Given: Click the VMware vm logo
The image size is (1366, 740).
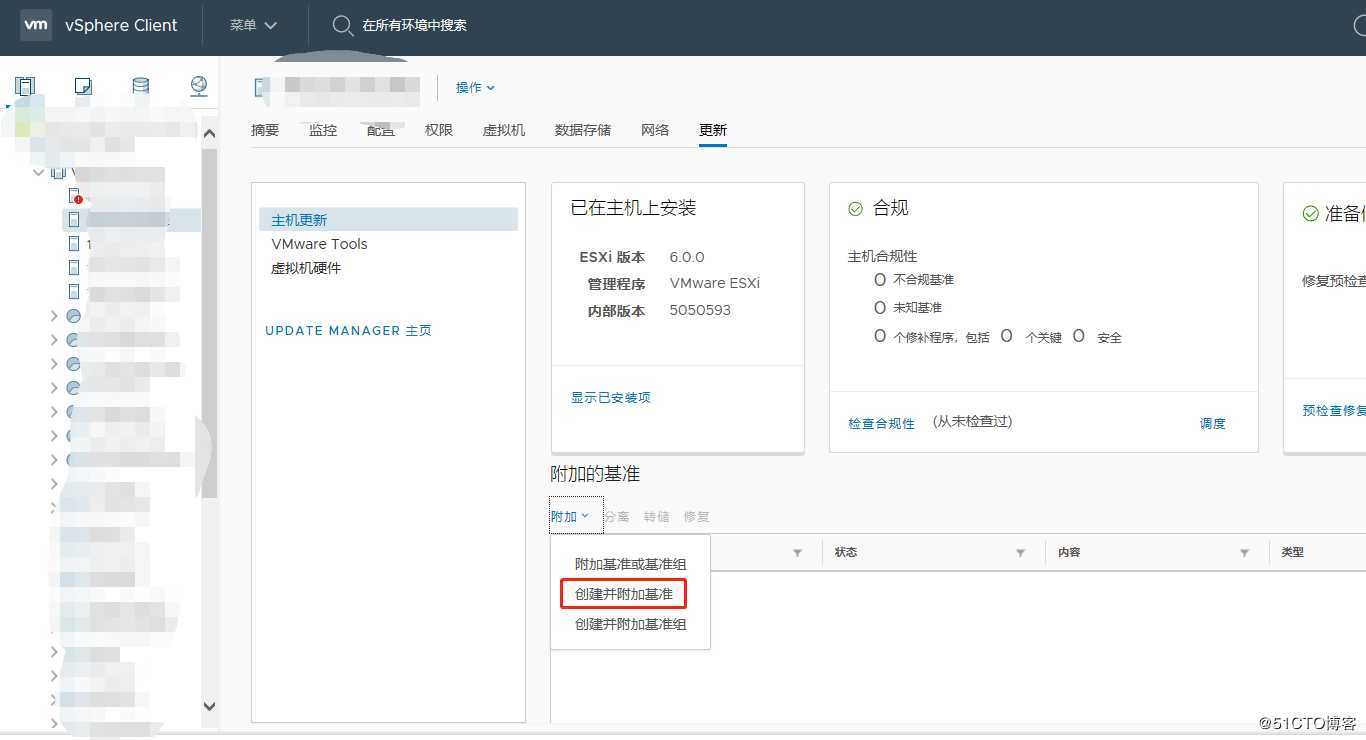Looking at the screenshot, I should pyautogui.click(x=36, y=25).
